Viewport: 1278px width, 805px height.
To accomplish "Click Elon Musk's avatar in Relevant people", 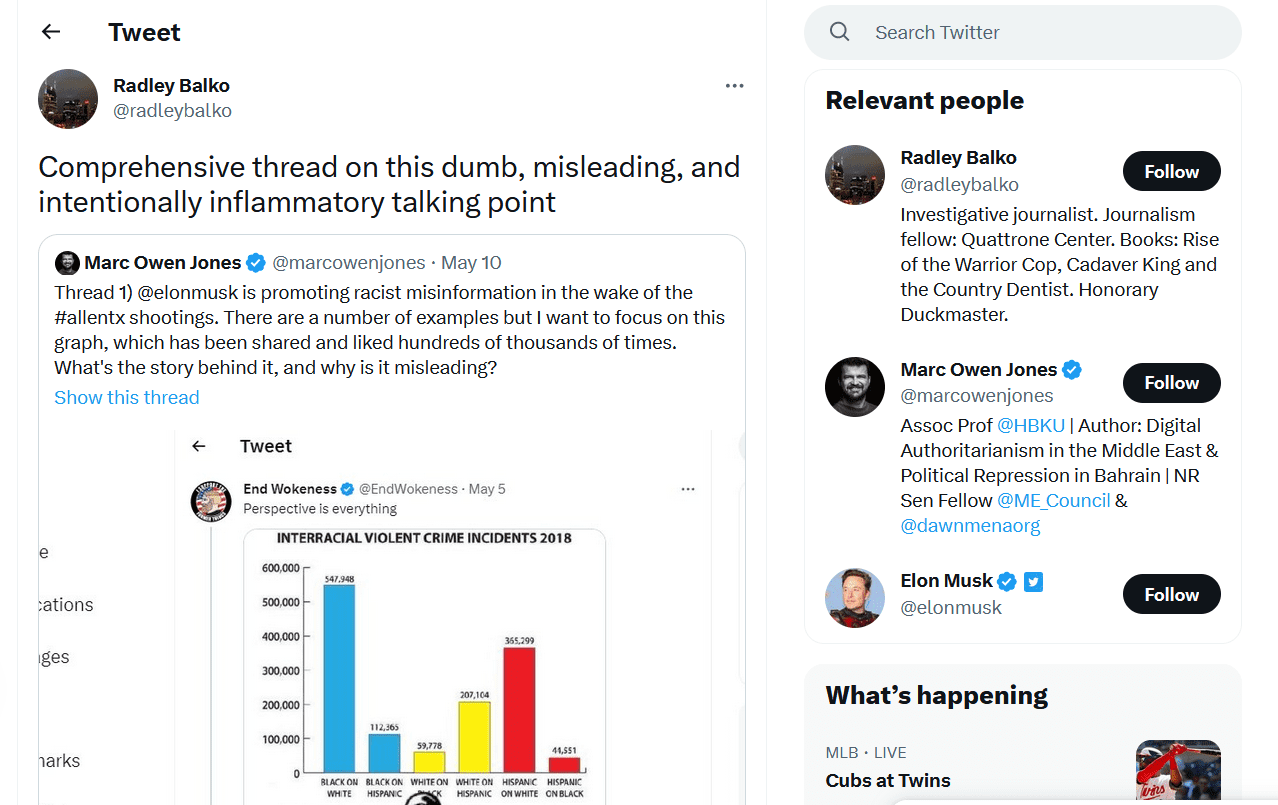I will (x=855, y=598).
